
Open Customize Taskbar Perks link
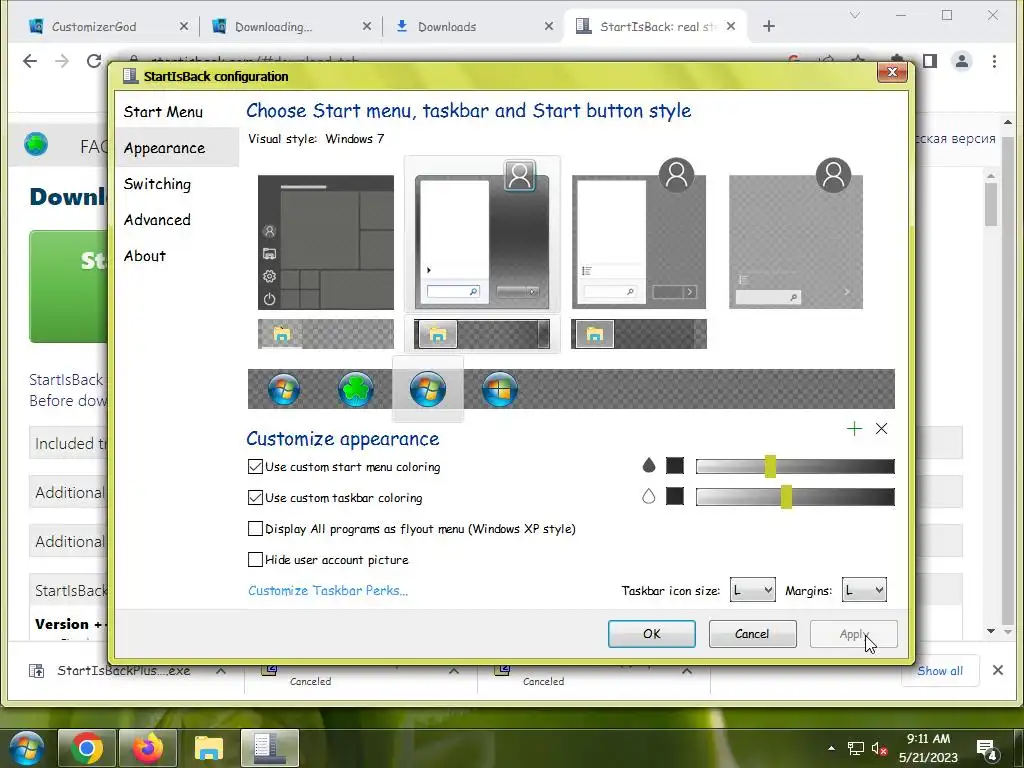[x=328, y=590]
